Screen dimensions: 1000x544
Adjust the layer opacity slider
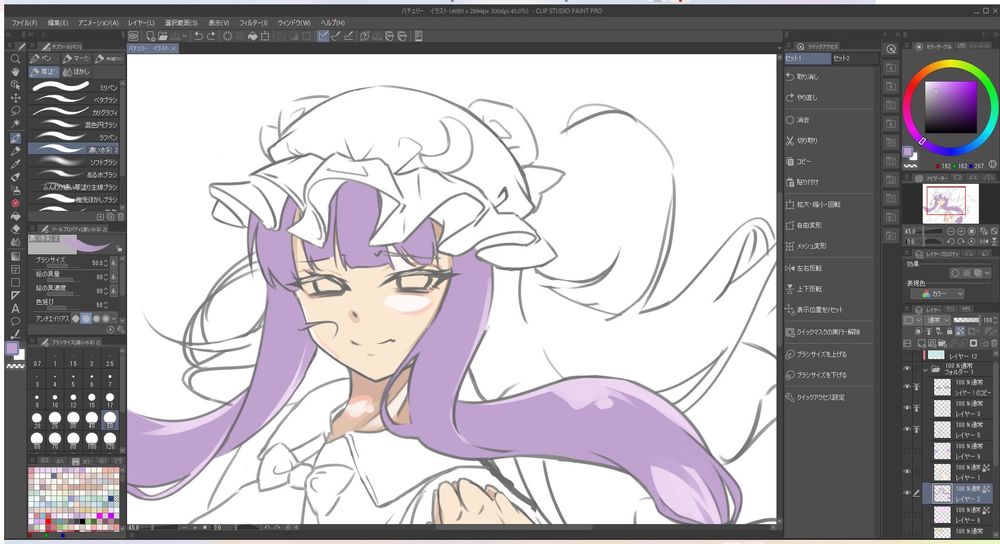click(966, 320)
